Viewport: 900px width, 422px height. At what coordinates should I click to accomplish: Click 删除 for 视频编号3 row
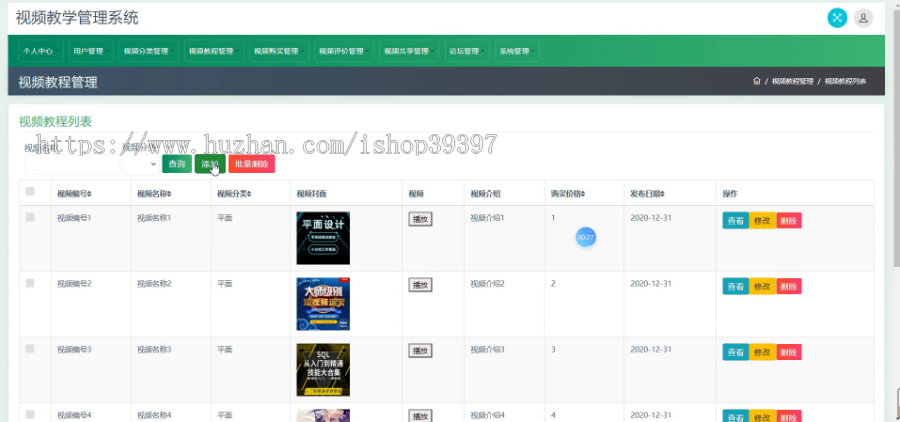click(789, 352)
